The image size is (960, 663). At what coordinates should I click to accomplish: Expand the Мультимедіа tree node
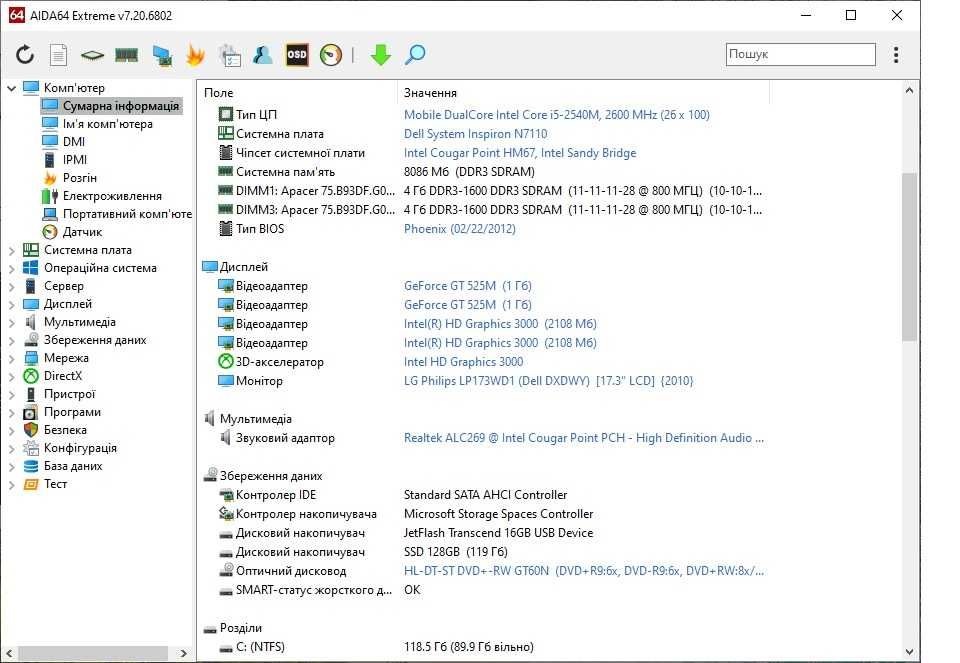click(11, 322)
